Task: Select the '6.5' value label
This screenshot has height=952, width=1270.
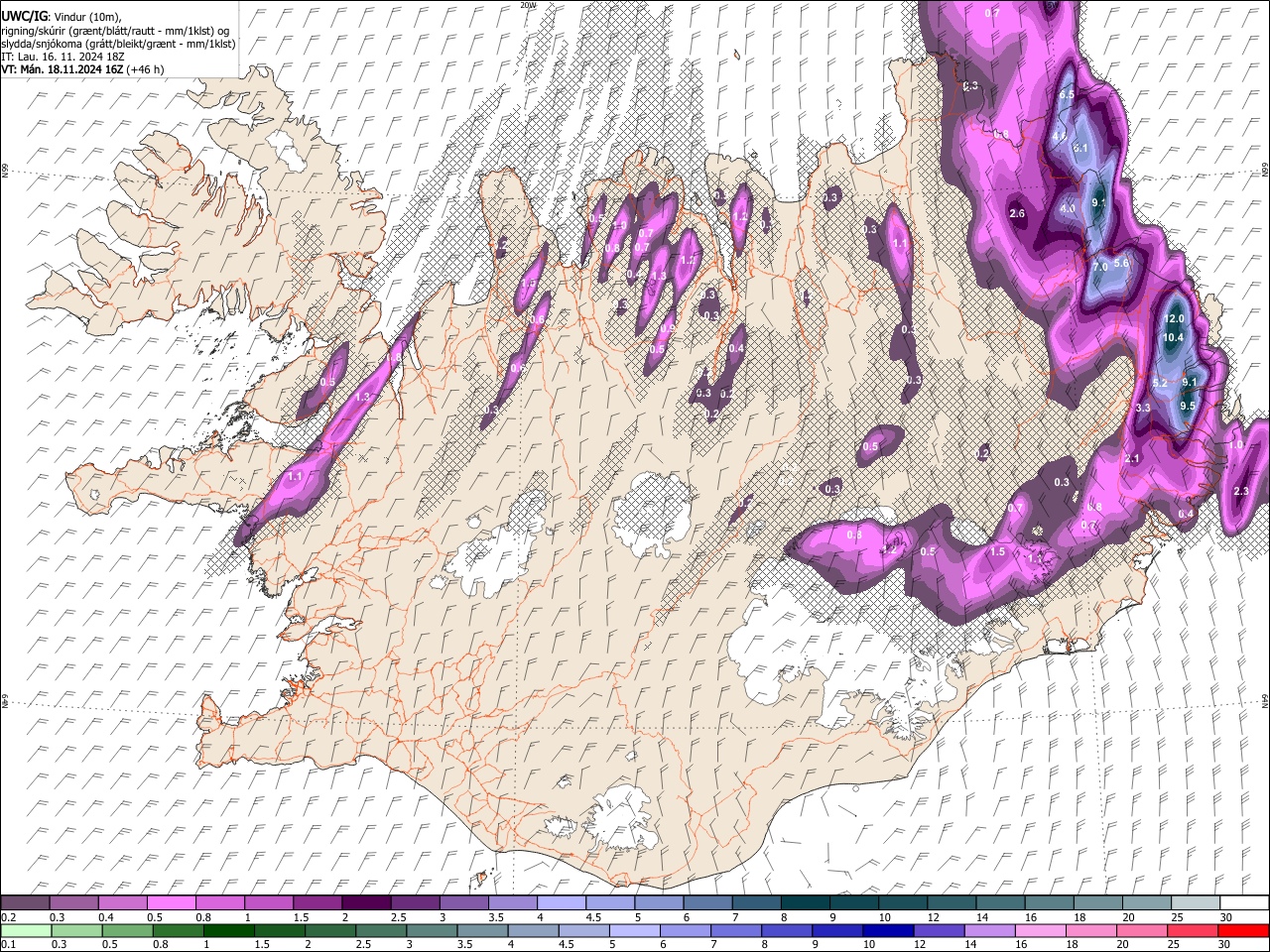Action: tap(1067, 94)
